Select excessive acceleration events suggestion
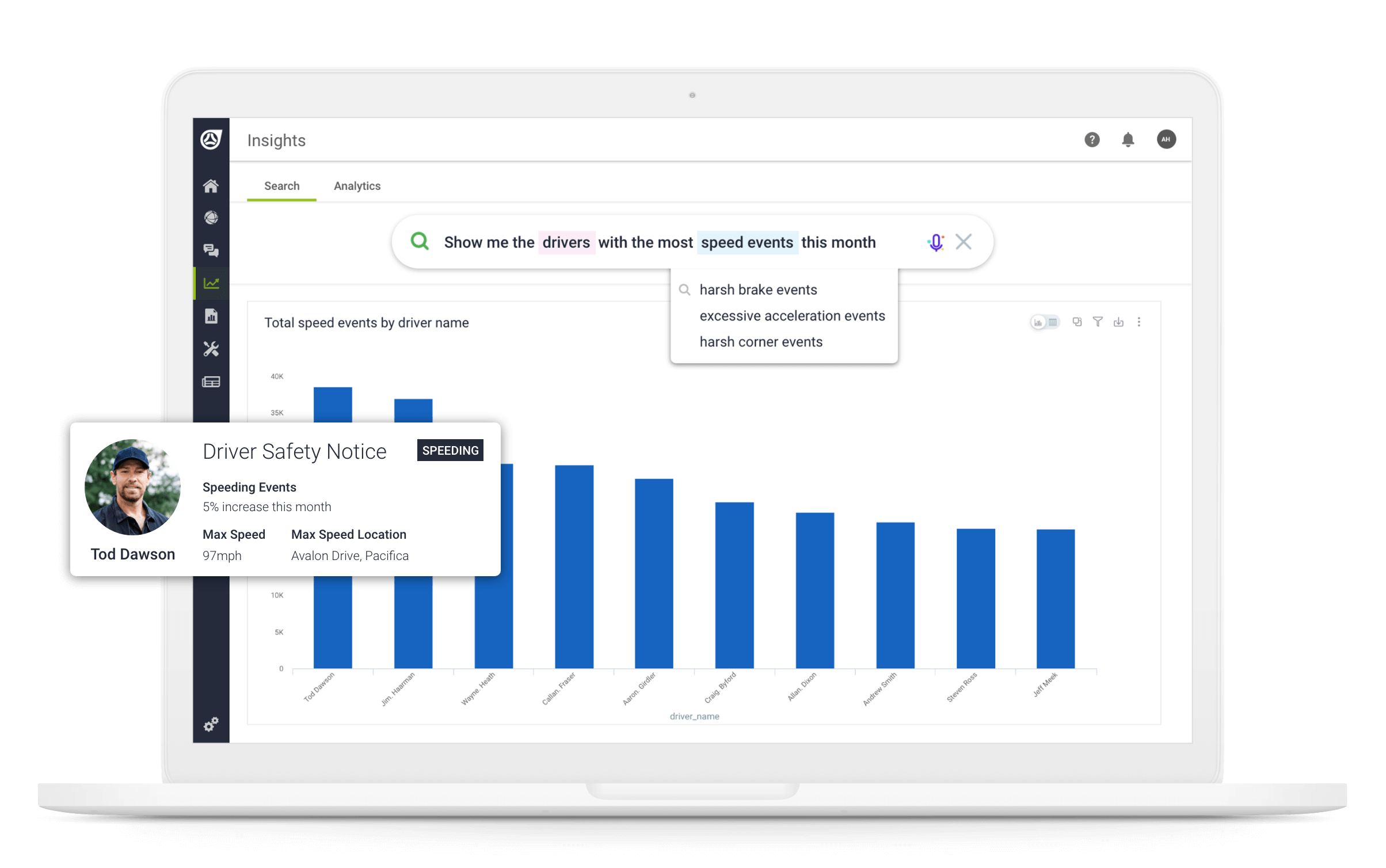The width and height of the screenshot is (1386, 868). point(792,315)
